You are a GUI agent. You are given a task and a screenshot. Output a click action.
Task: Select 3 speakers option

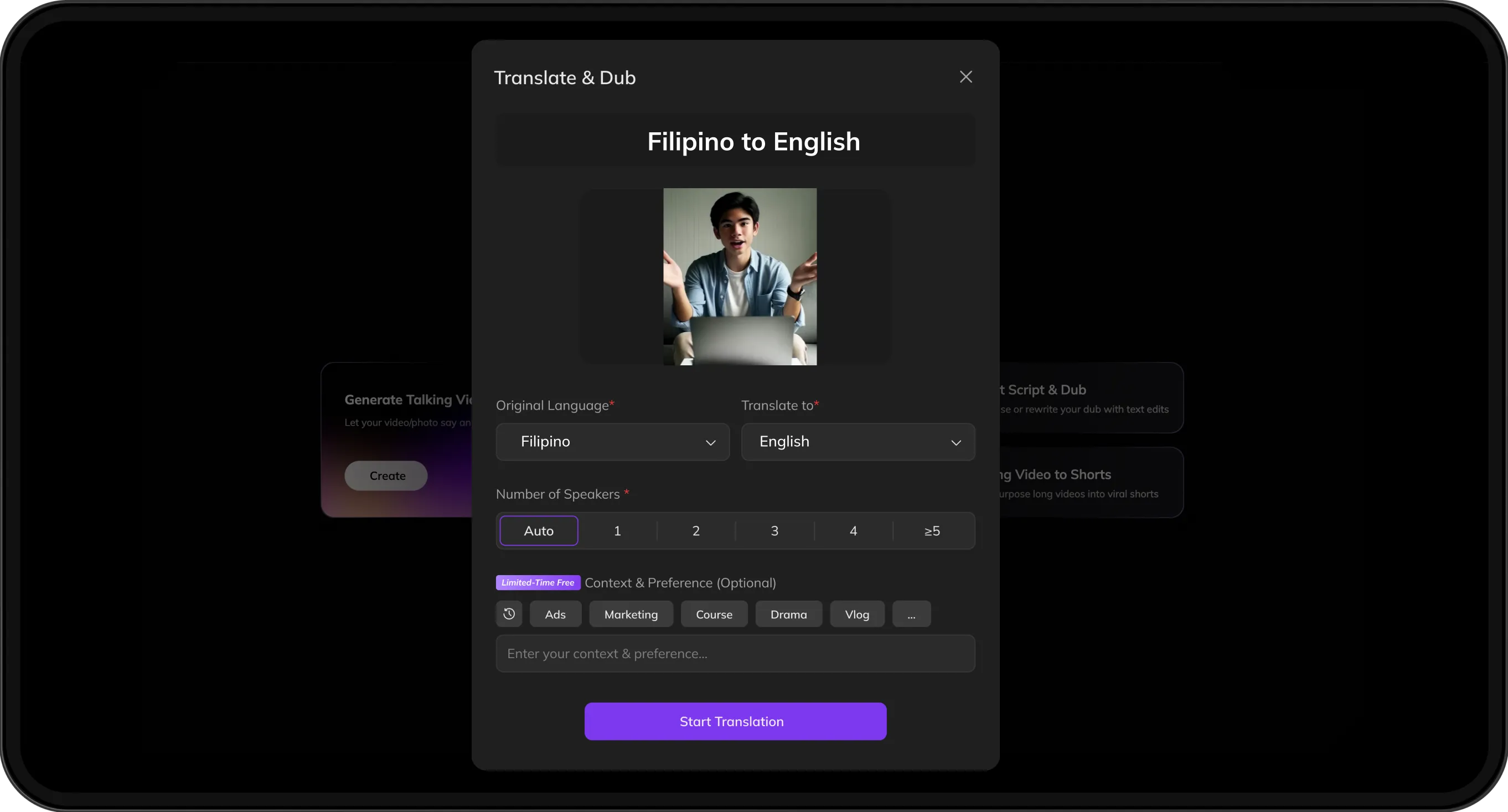tap(774, 530)
